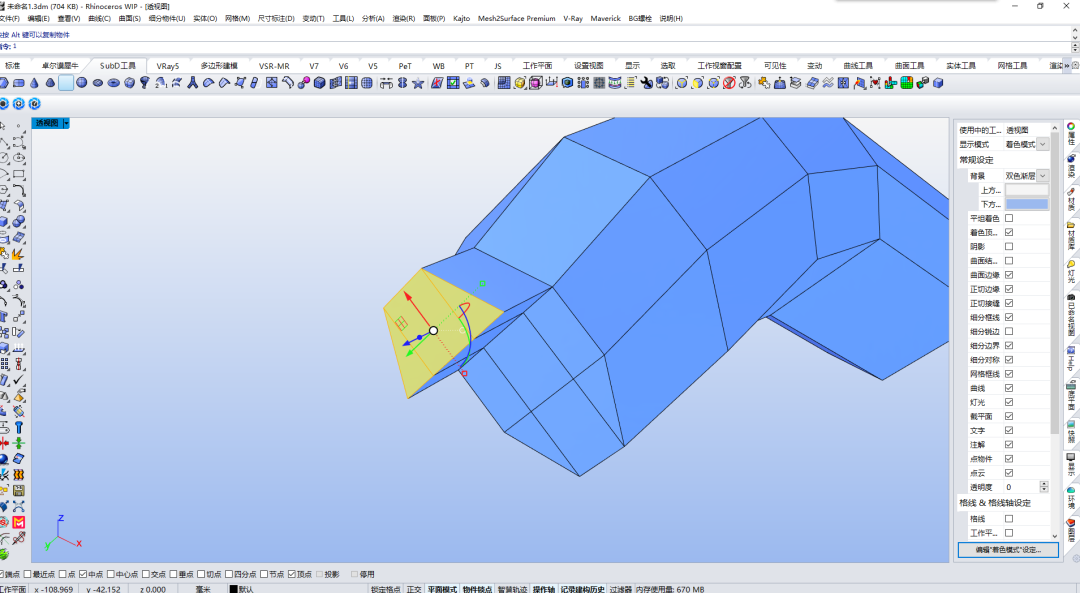This screenshot has width=1080, height=593.
Task: Select the SubD sphere tool icon
Action: coord(82,83)
